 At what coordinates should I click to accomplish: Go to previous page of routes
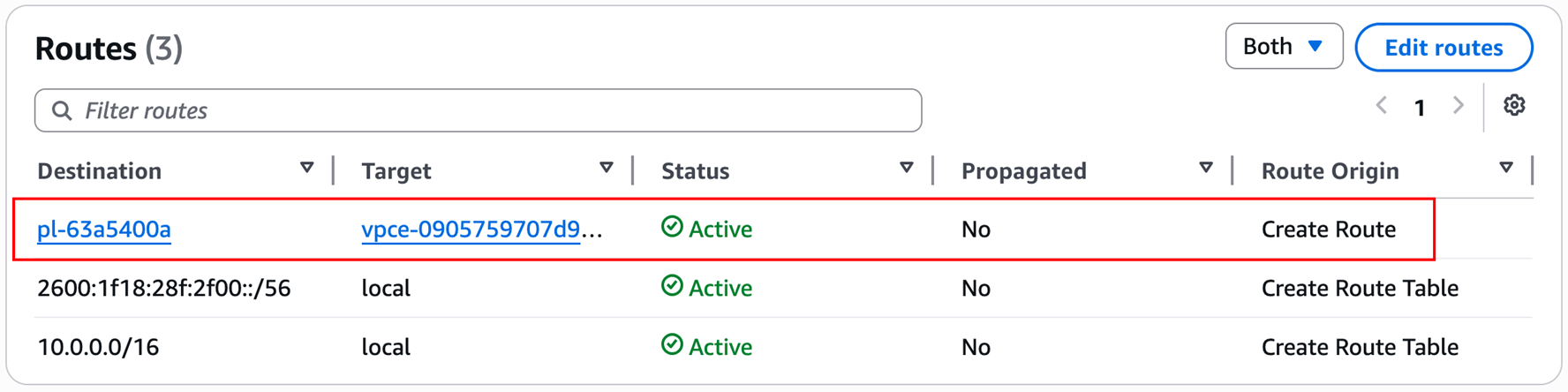pos(1382,106)
